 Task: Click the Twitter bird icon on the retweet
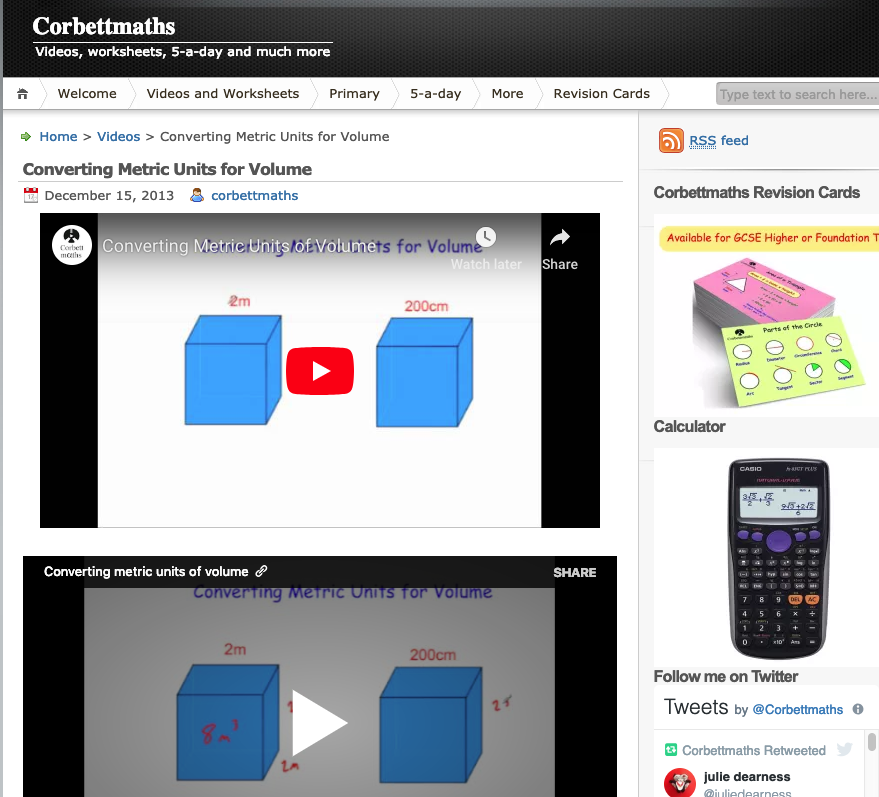845,749
